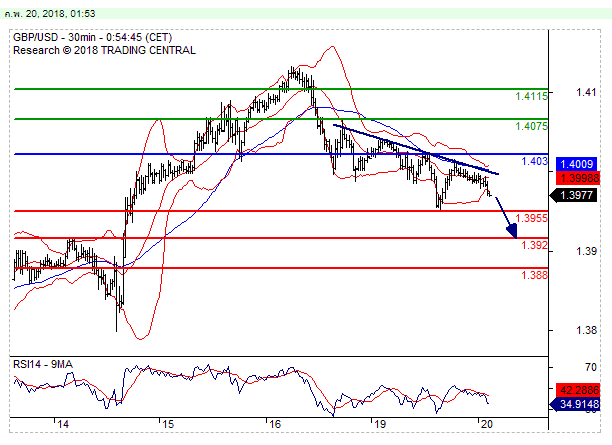Click the red 1.39988 price tag
Viewport: 612px width, 445px height.
point(578,178)
